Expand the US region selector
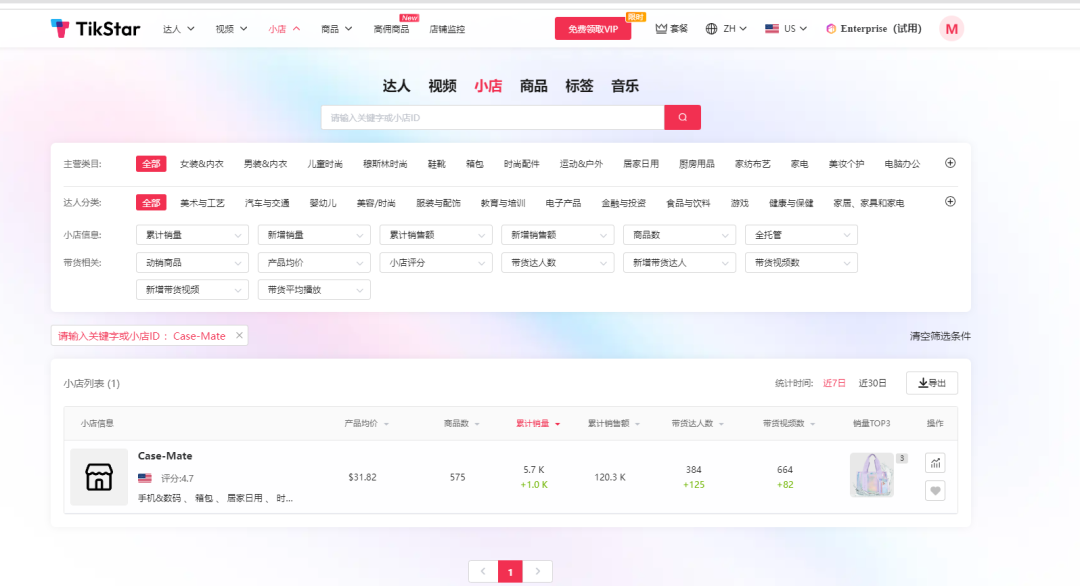Screen dimensions: 1080x586 (x=786, y=29)
